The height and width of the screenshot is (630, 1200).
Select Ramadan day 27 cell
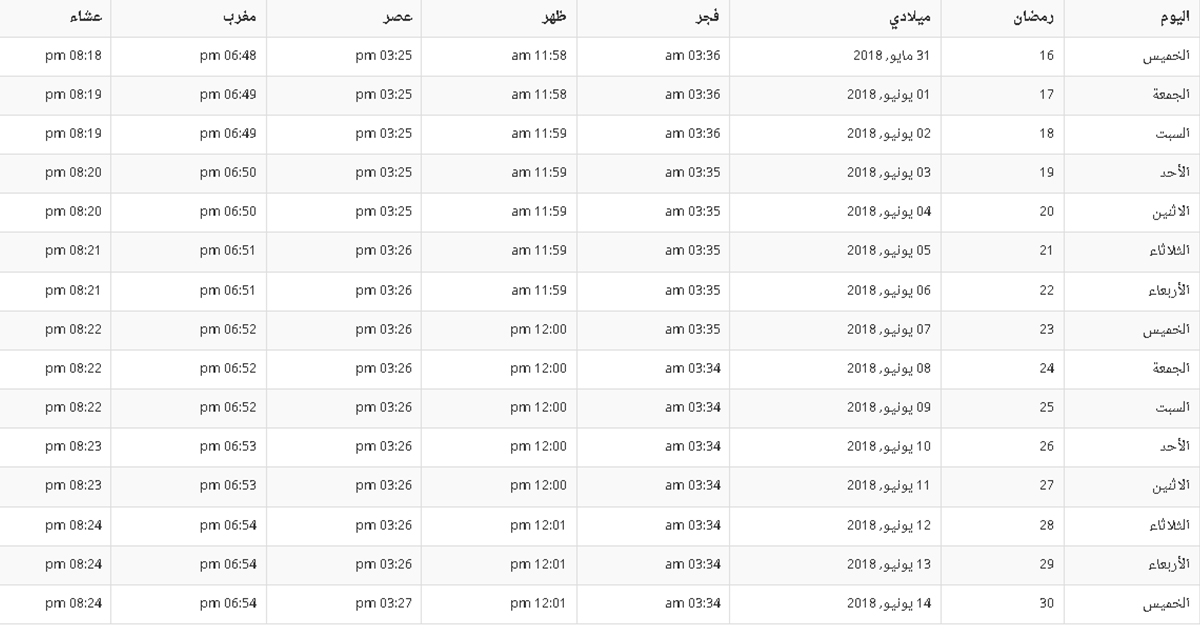[1002, 486]
